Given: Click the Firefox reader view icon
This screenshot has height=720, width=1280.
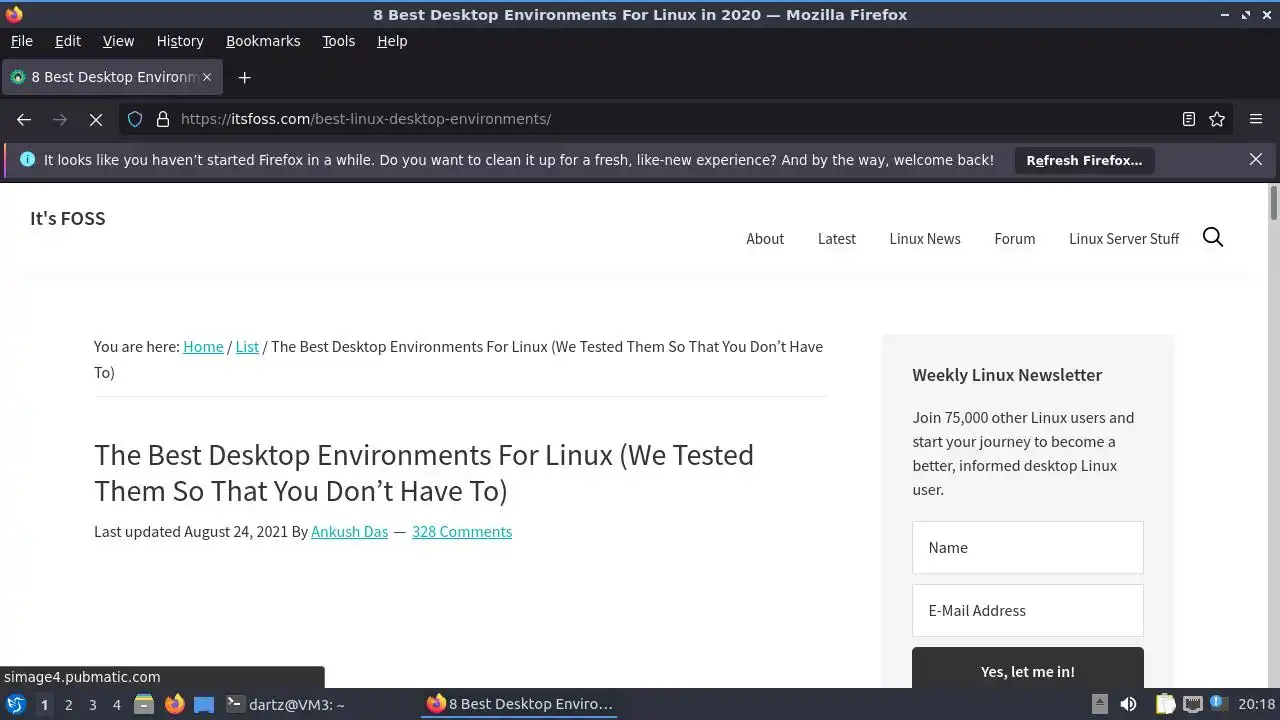Looking at the screenshot, I should pyautogui.click(x=1188, y=119).
